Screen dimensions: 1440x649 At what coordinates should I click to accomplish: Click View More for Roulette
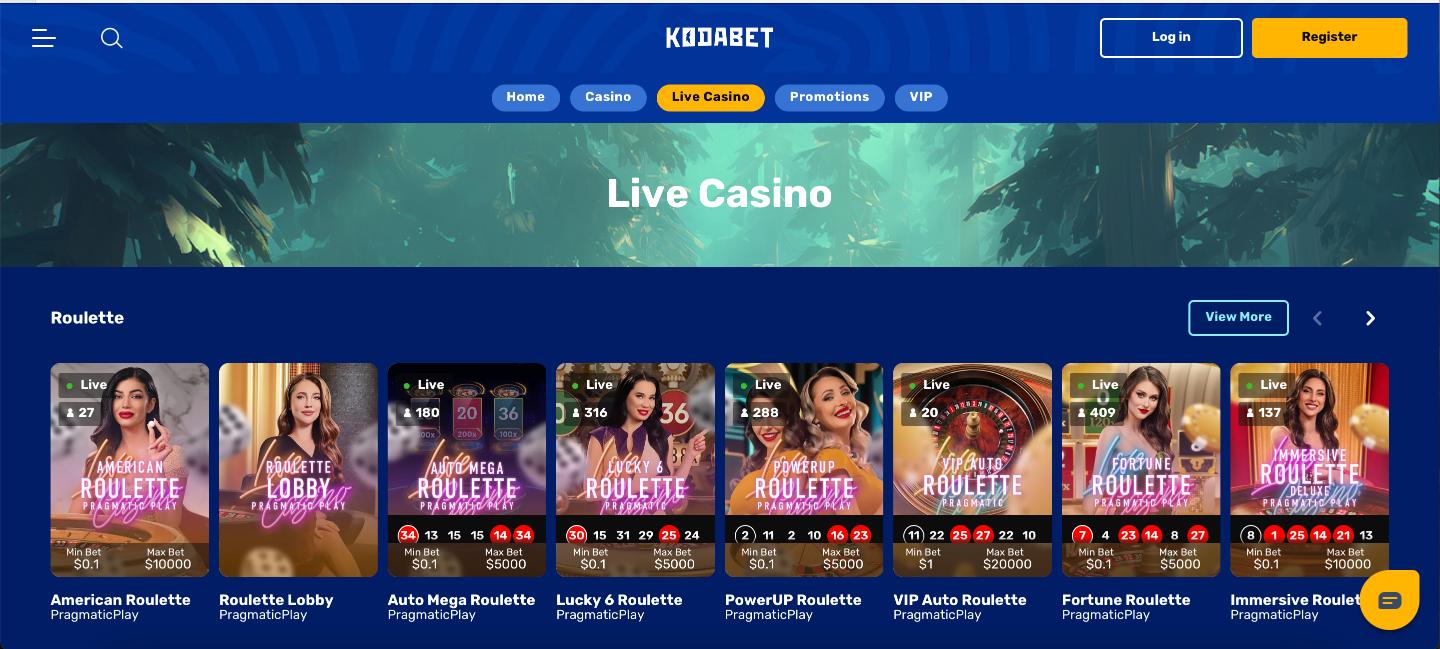[1238, 318]
